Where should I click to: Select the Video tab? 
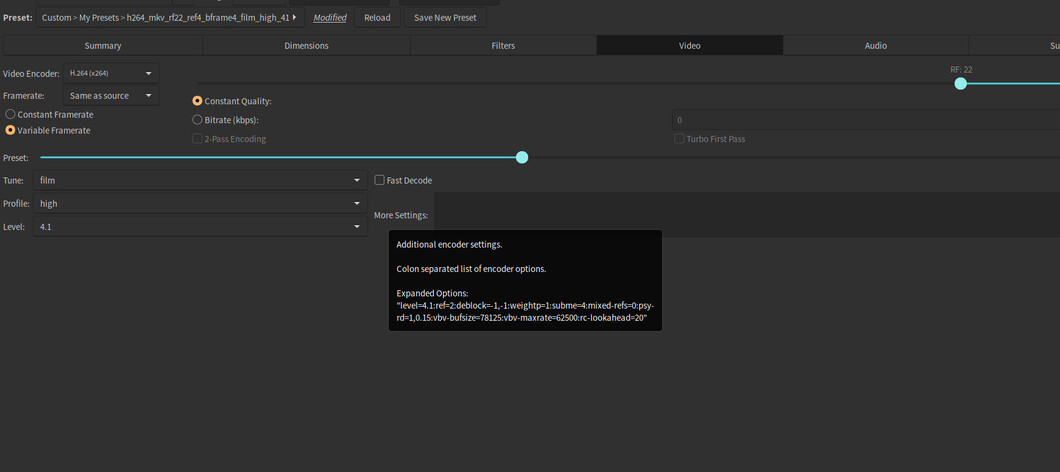pyautogui.click(x=690, y=45)
